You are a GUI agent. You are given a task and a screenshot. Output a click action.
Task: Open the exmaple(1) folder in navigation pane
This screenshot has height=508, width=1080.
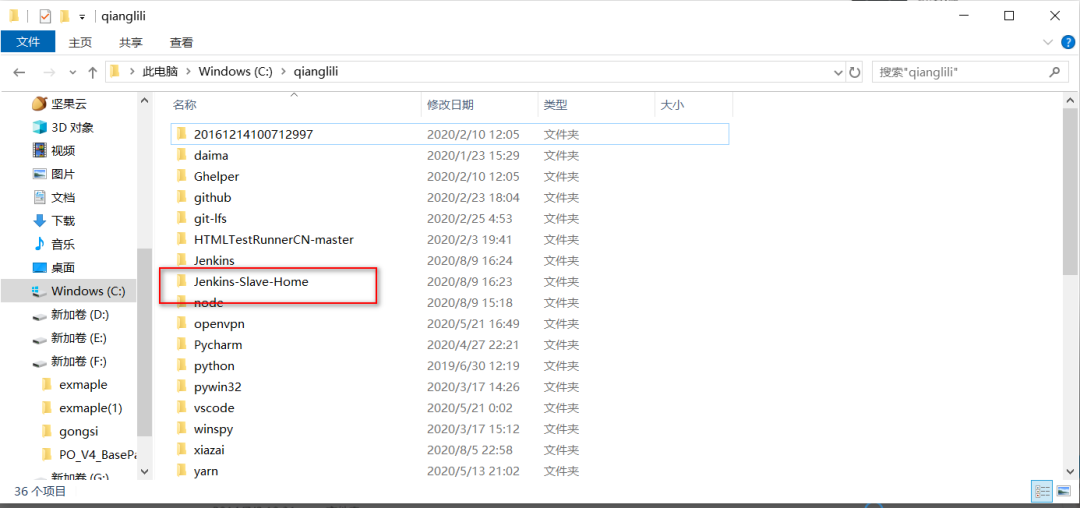tap(90, 408)
